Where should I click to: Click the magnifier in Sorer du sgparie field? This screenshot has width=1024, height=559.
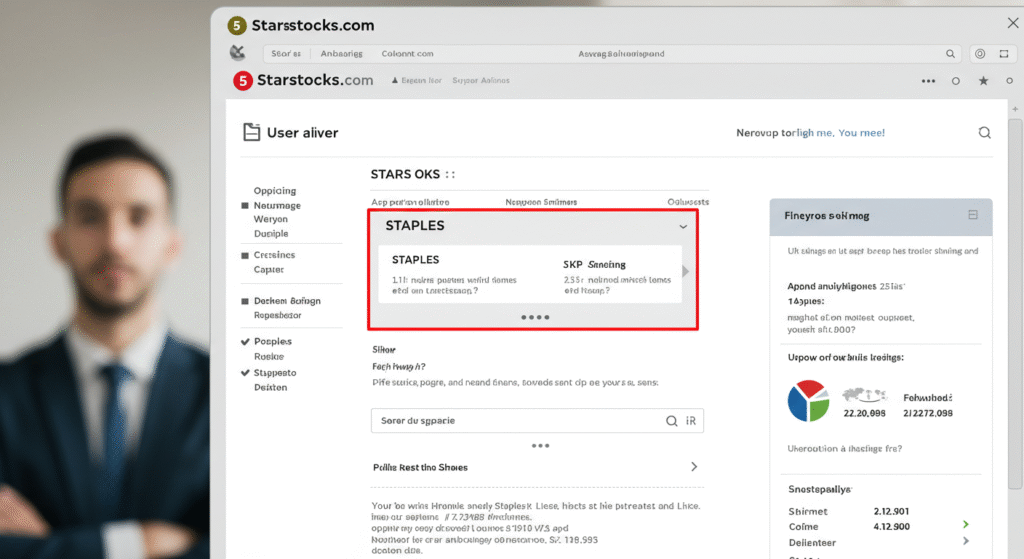tap(671, 421)
